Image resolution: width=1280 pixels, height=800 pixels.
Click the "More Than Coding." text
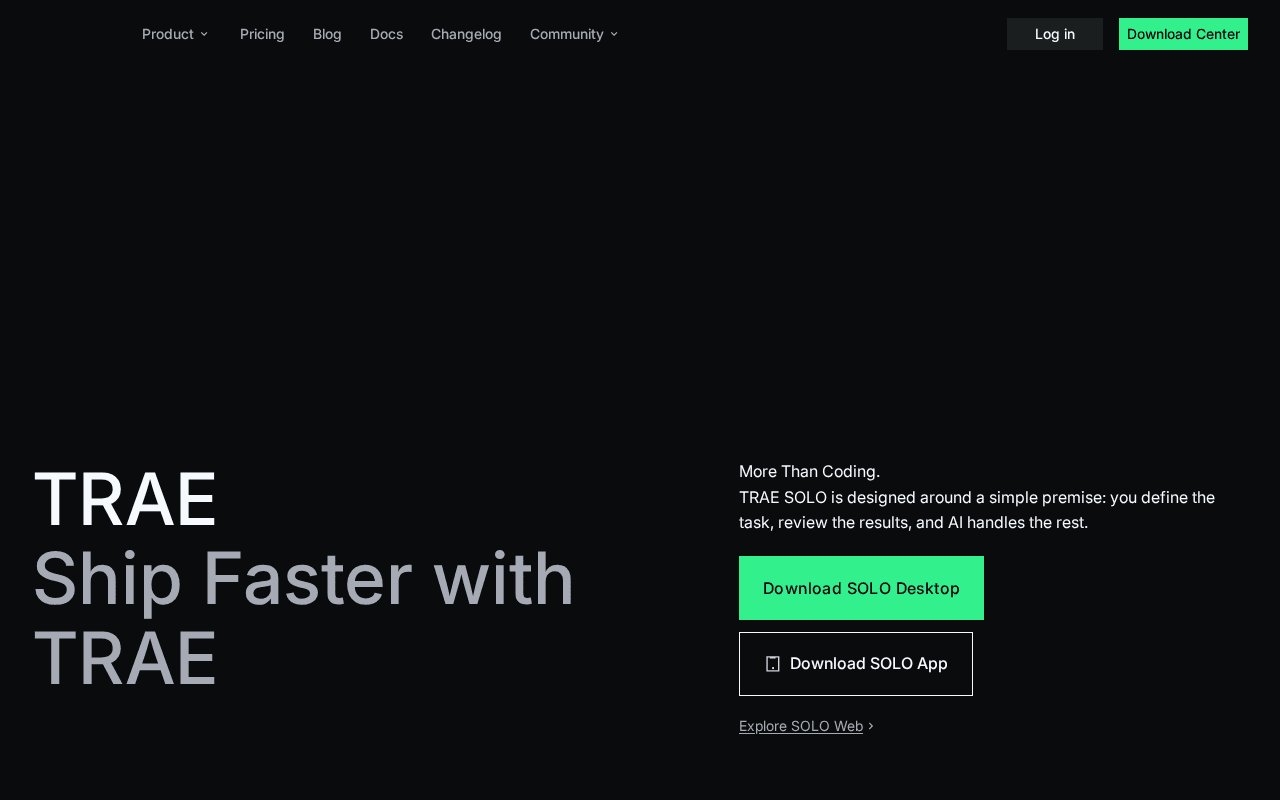pyautogui.click(x=809, y=471)
